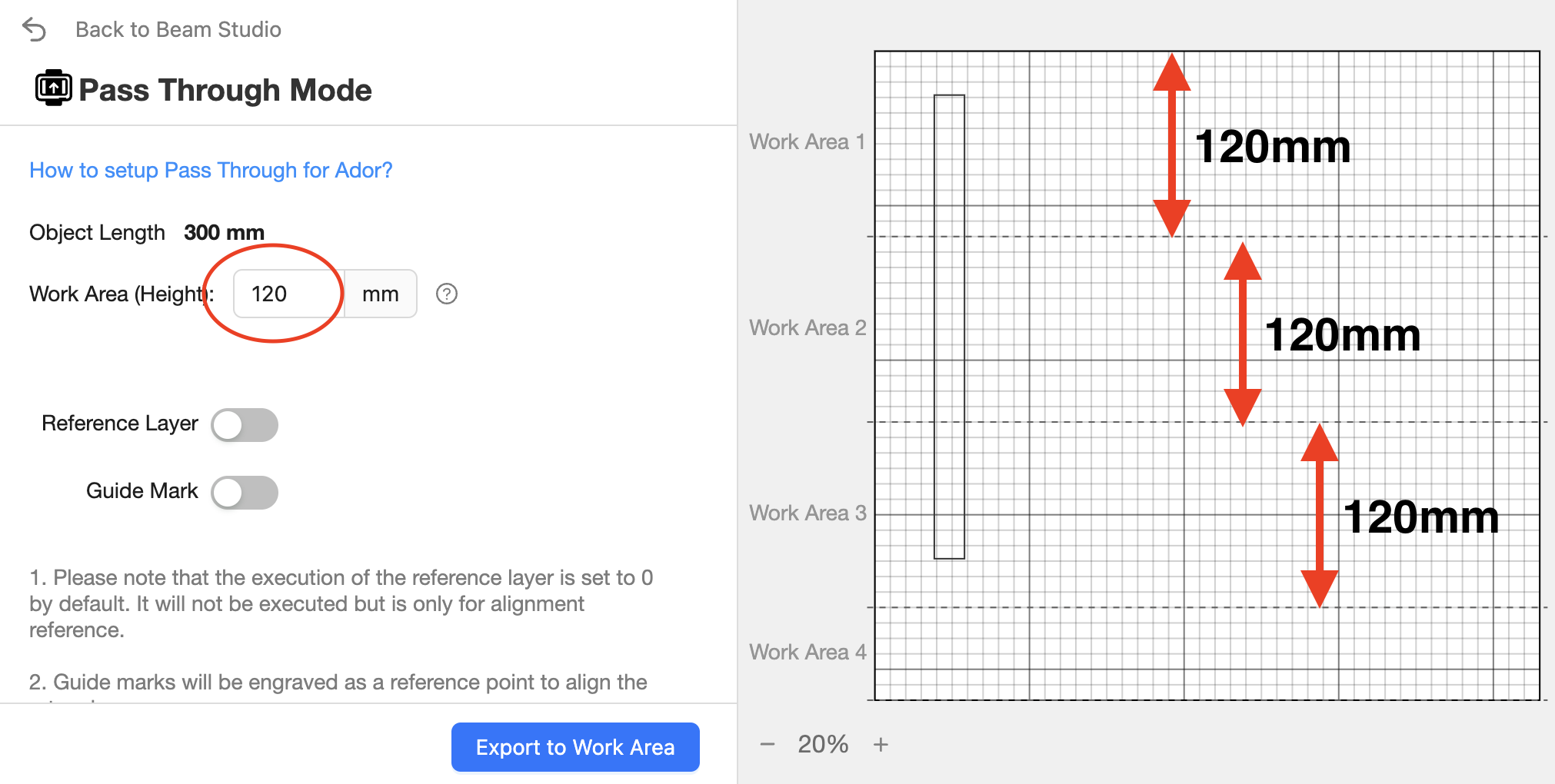Enable the Reference Layer toggle
The height and width of the screenshot is (784, 1555).
coord(245,425)
